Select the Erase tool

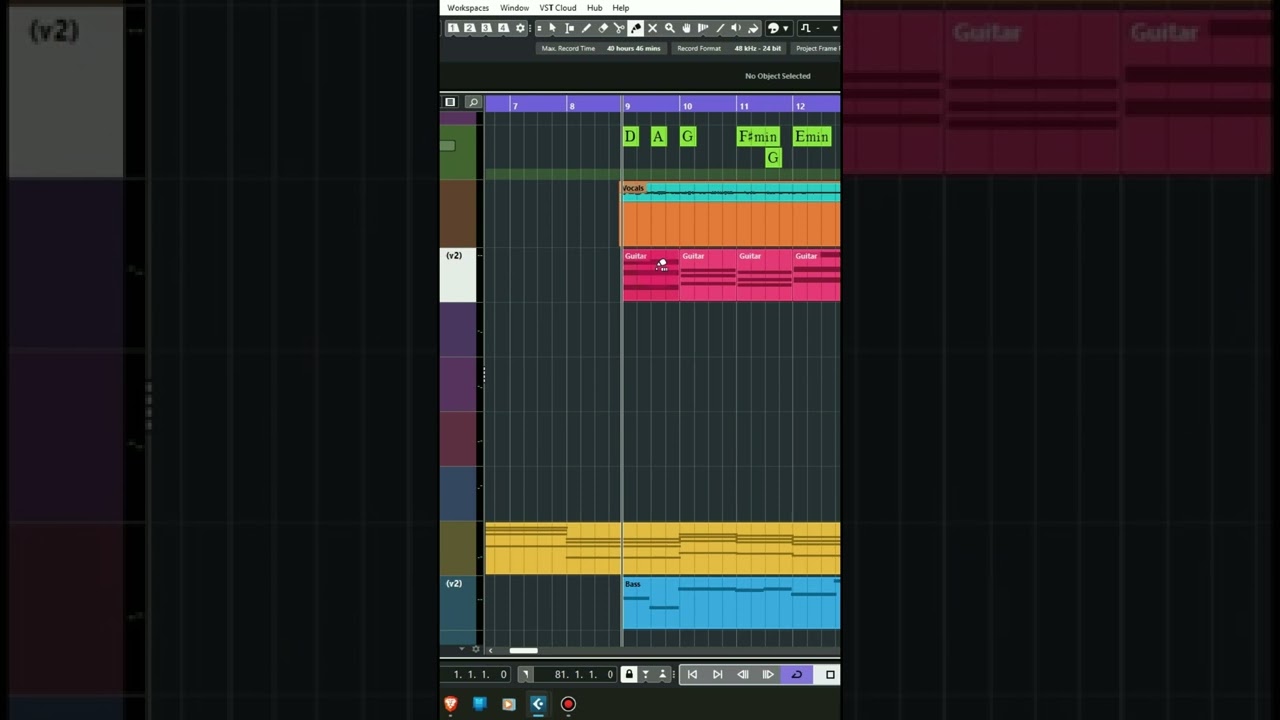tap(603, 28)
